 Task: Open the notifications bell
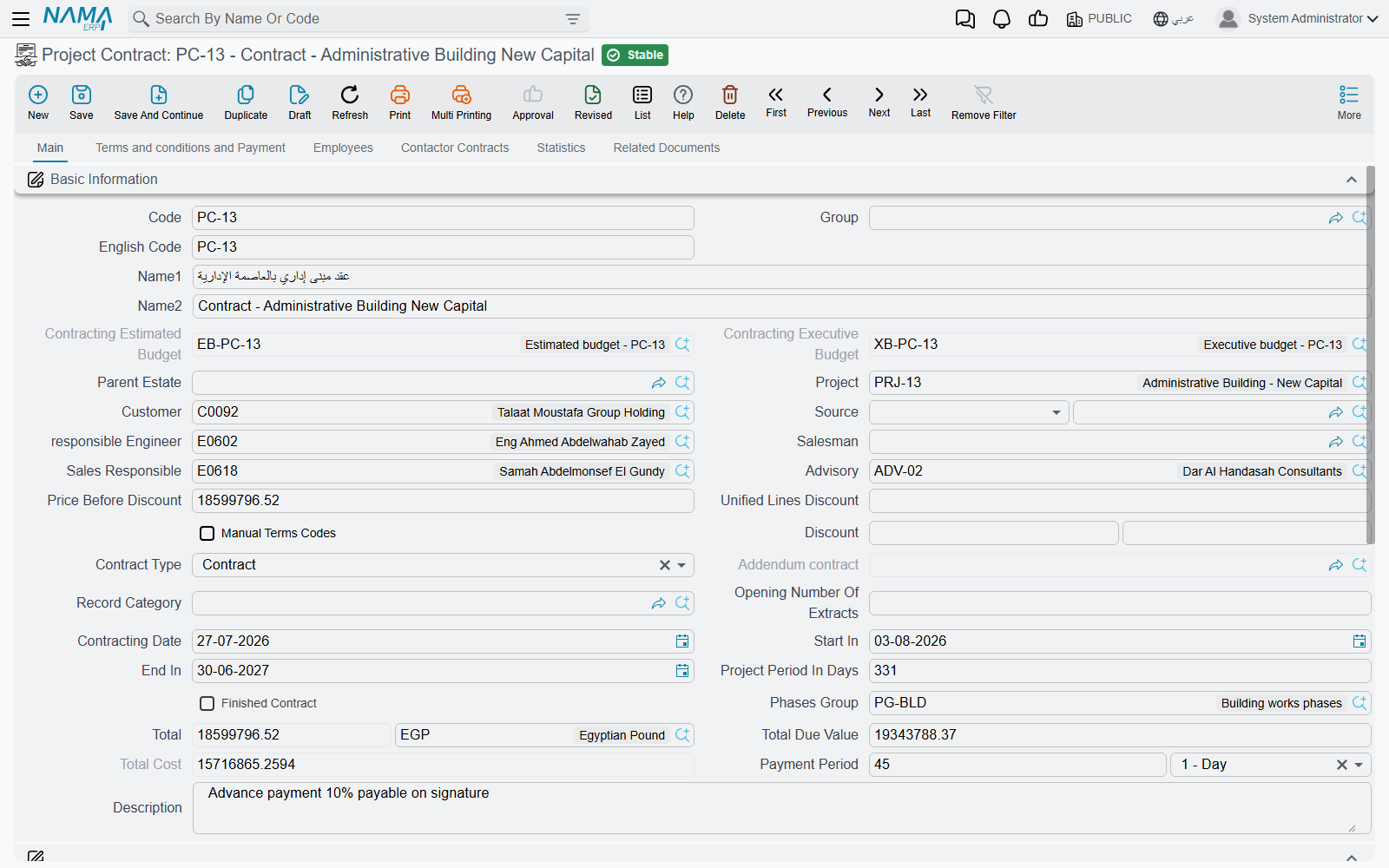[x=1002, y=19]
